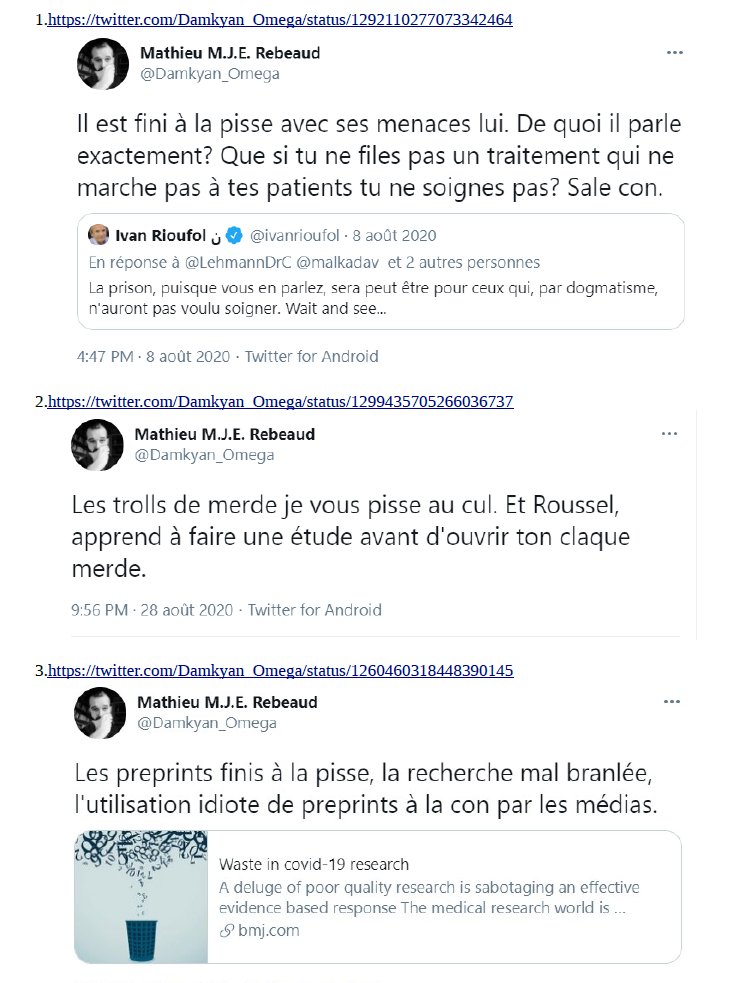Click the blue verified badge beside Ivan Rioufol
Viewport: 741px width, 983px height.
click(x=233, y=236)
